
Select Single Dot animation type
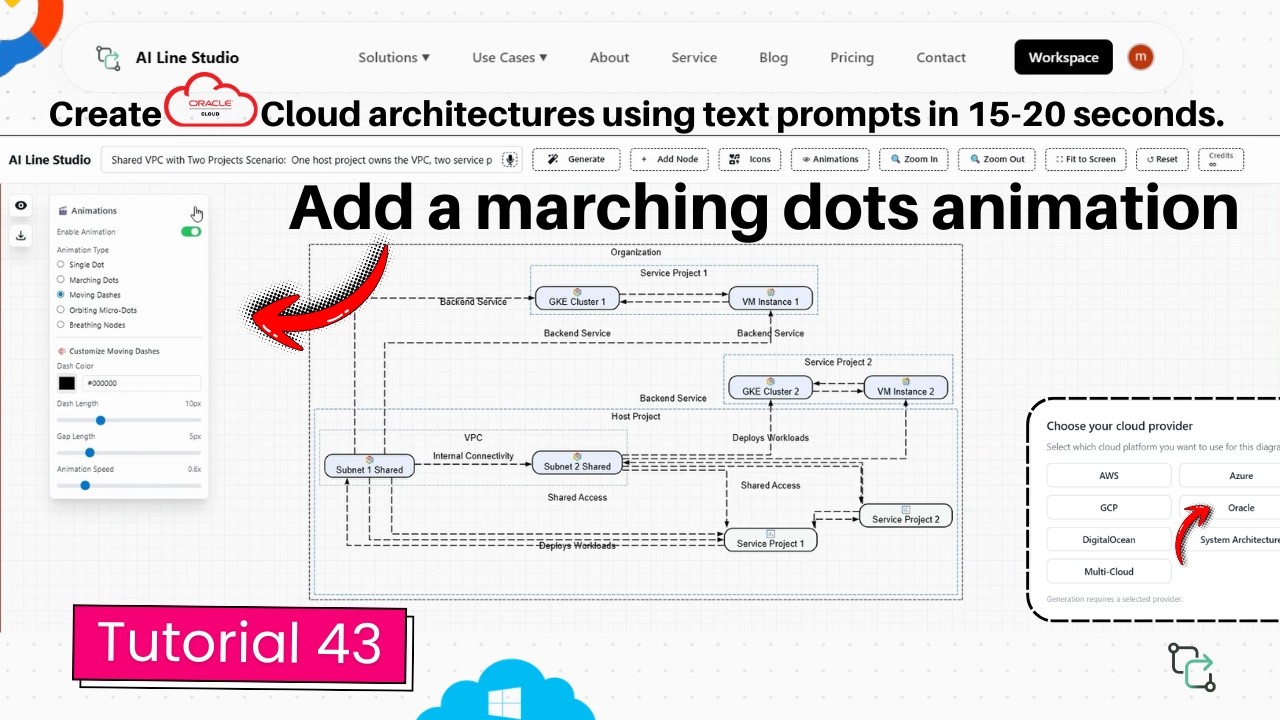61,265
